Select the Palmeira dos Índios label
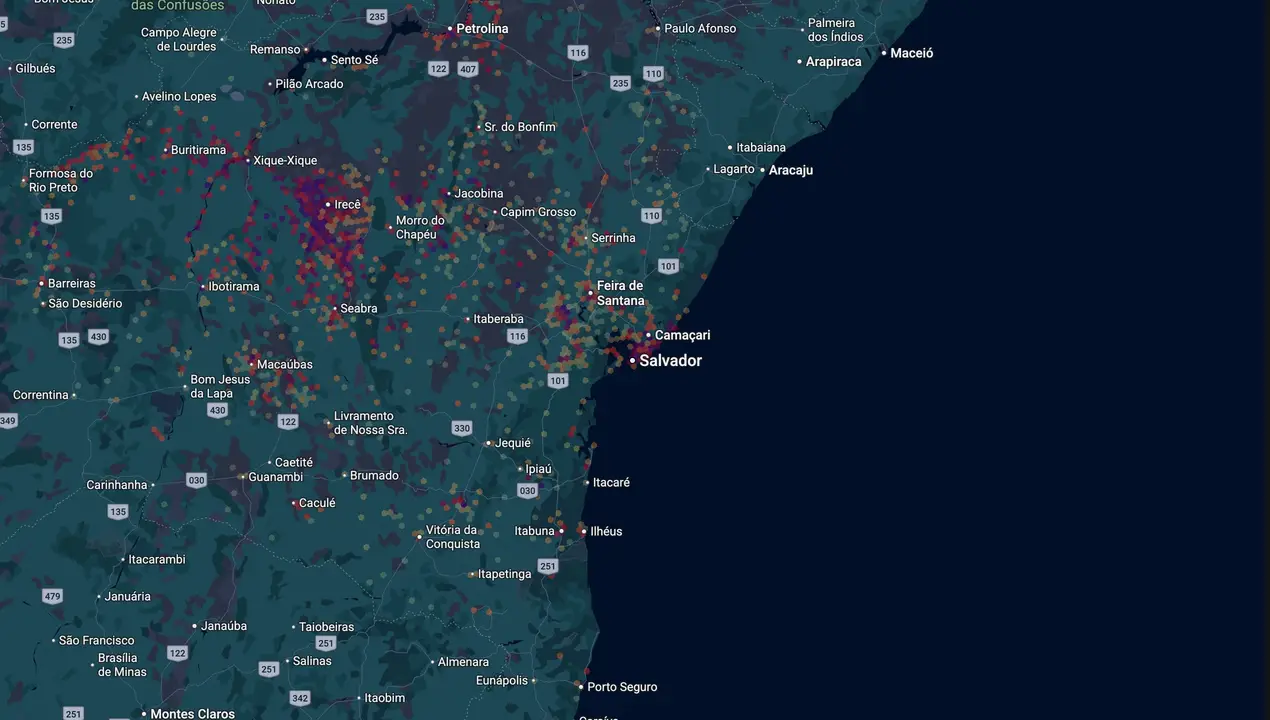 pos(835,30)
